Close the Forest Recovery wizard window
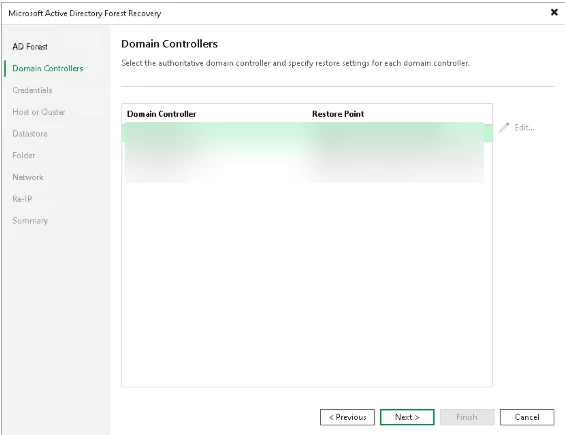 coord(554,12)
